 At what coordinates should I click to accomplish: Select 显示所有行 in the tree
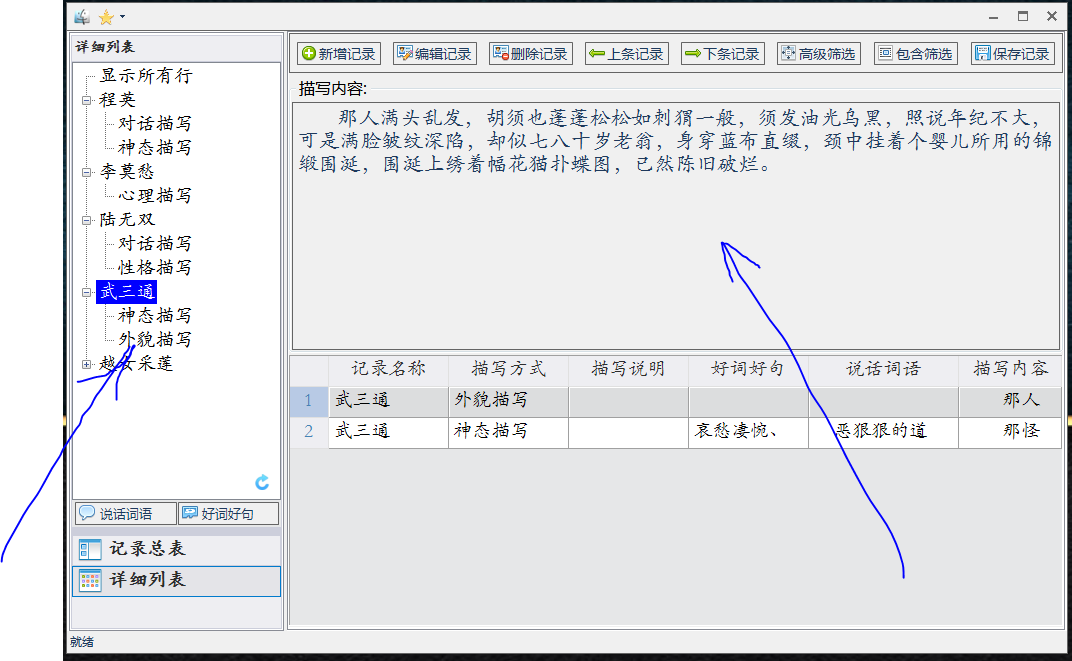click(x=146, y=75)
